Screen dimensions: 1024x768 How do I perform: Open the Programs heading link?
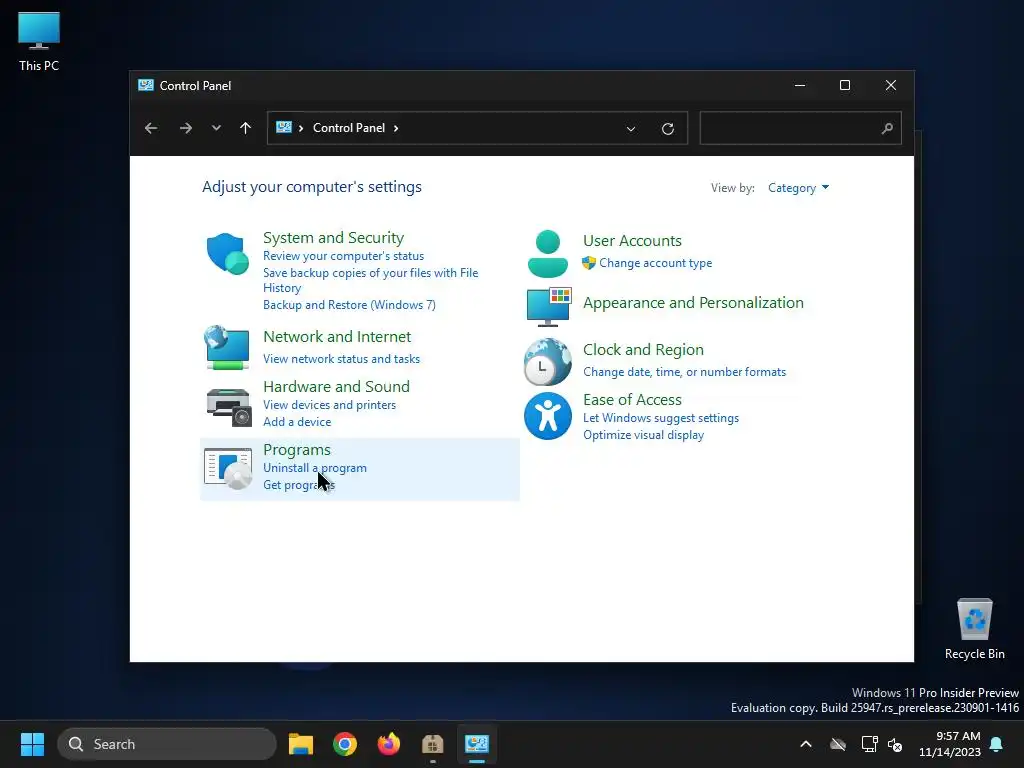296,450
